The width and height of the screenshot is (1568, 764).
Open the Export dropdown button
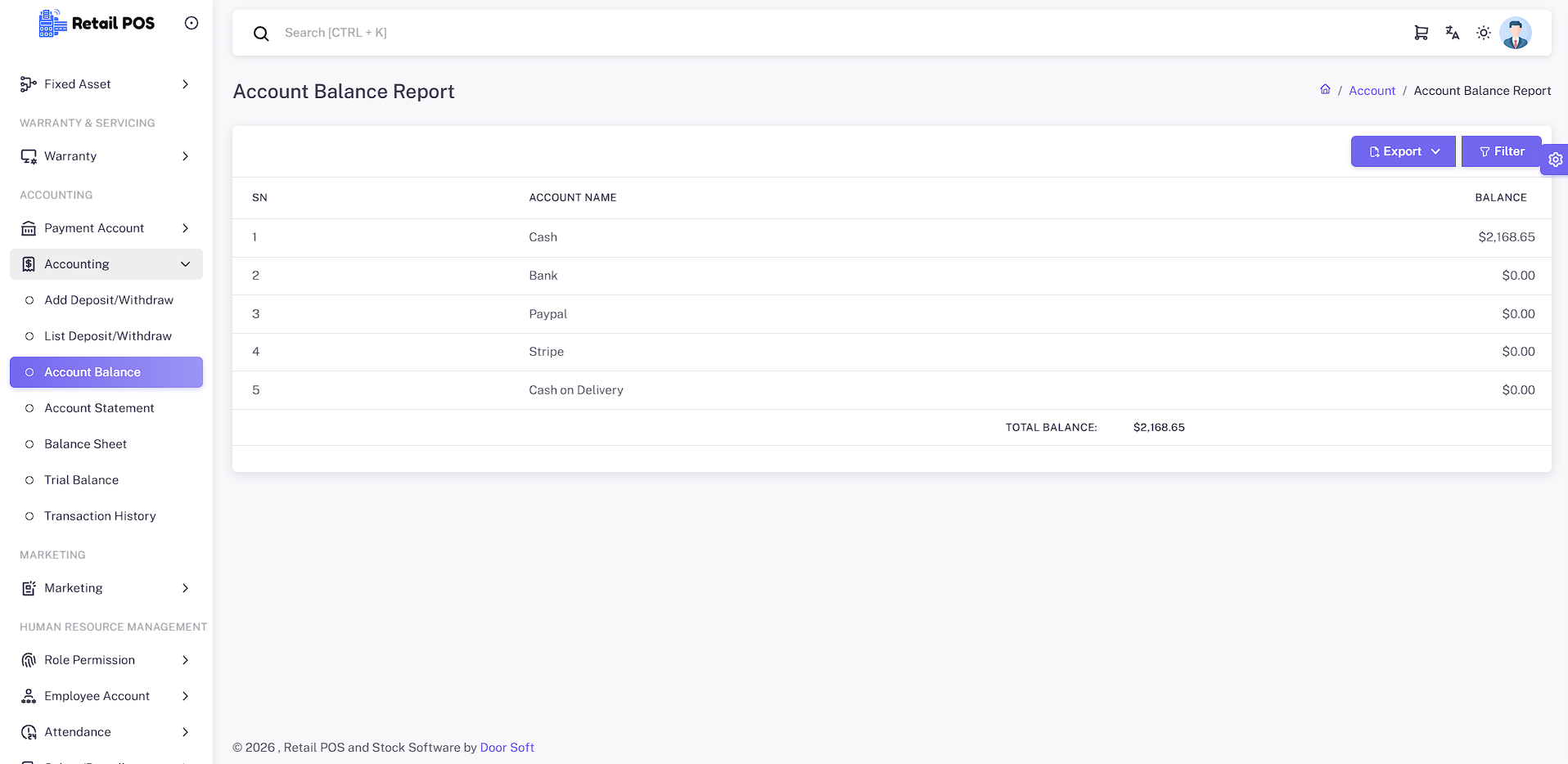(x=1403, y=151)
